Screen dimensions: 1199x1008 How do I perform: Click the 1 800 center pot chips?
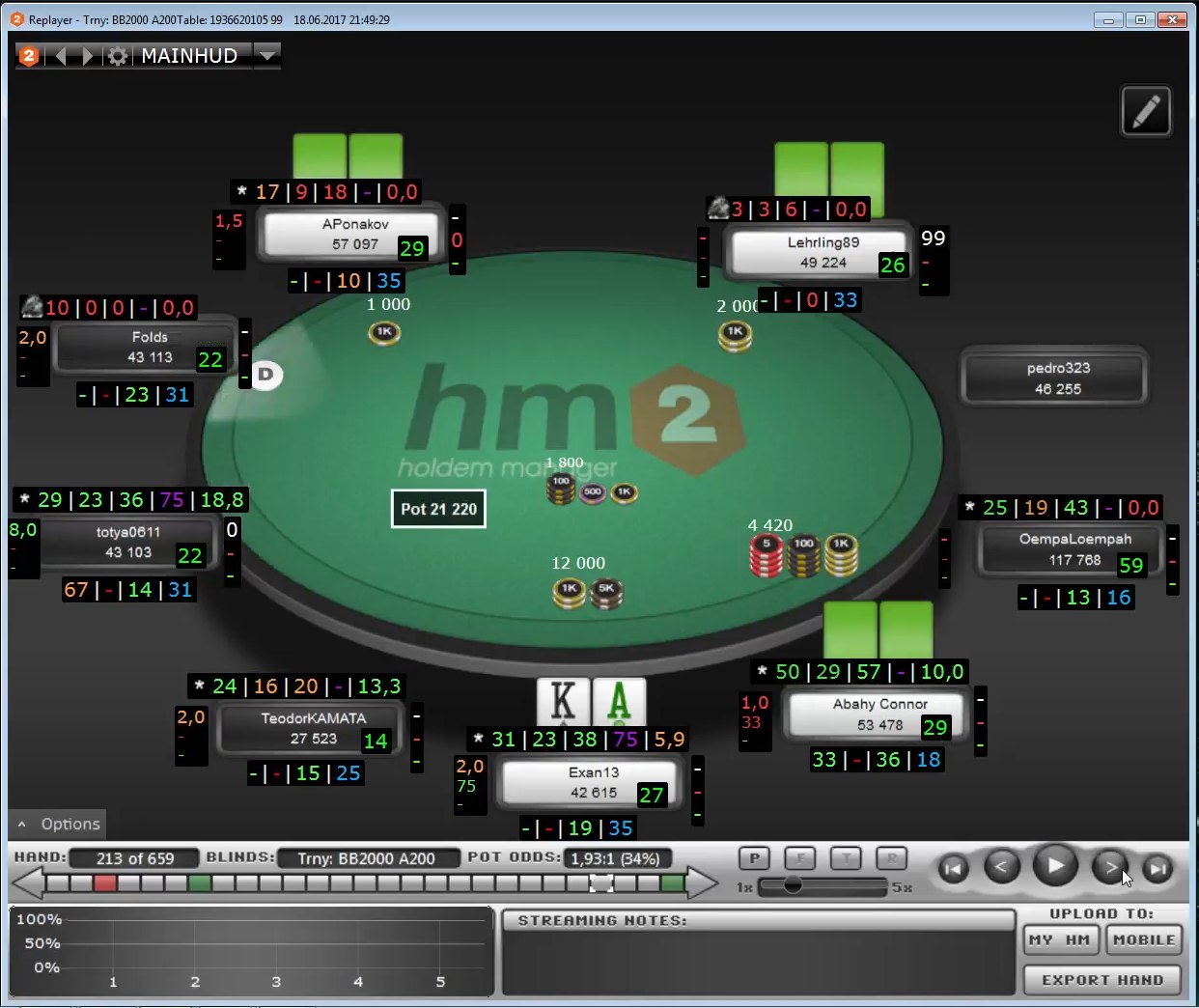pos(592,489)
